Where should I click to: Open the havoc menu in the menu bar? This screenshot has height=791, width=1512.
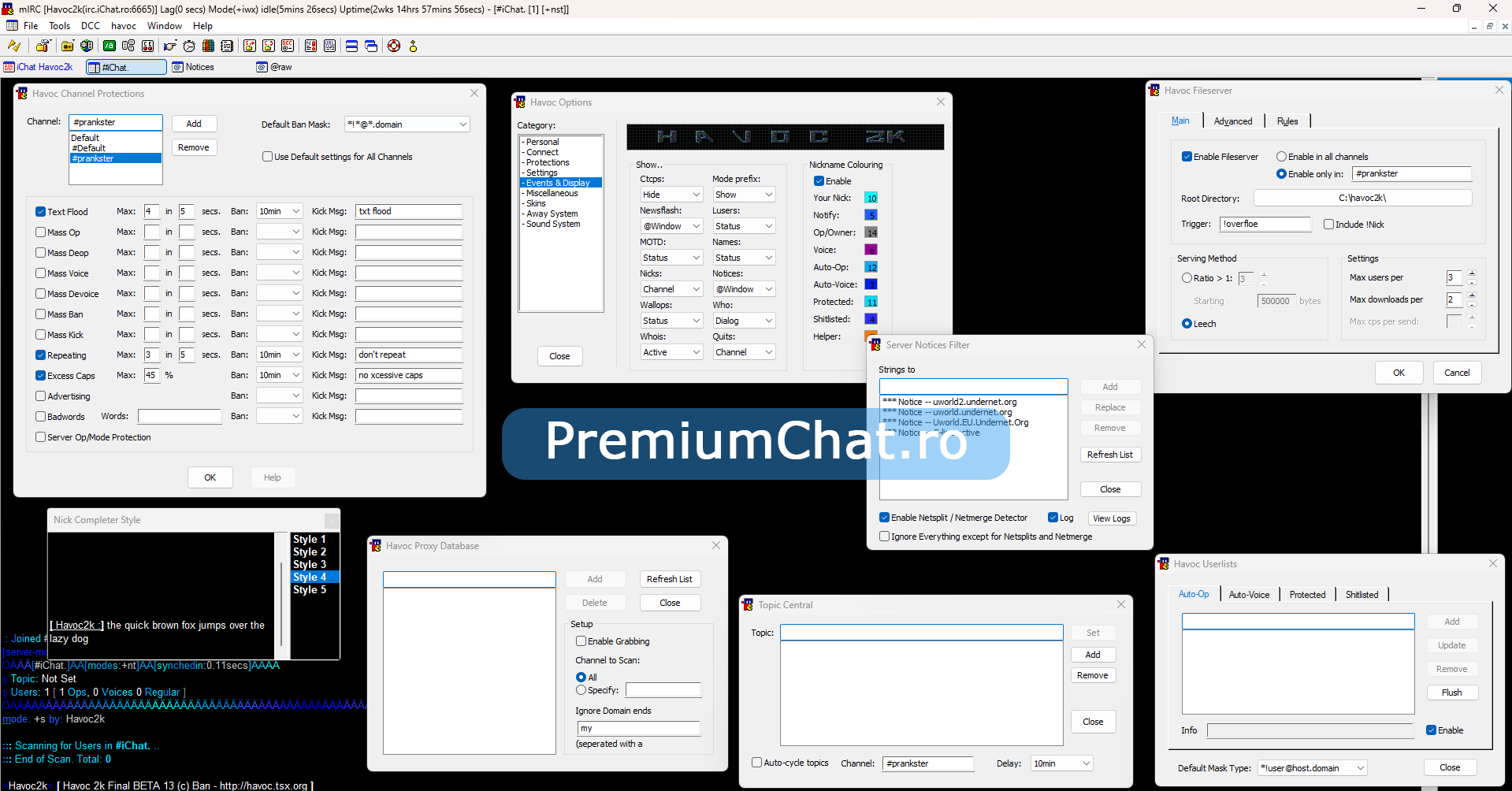click(x=124, y=26)
